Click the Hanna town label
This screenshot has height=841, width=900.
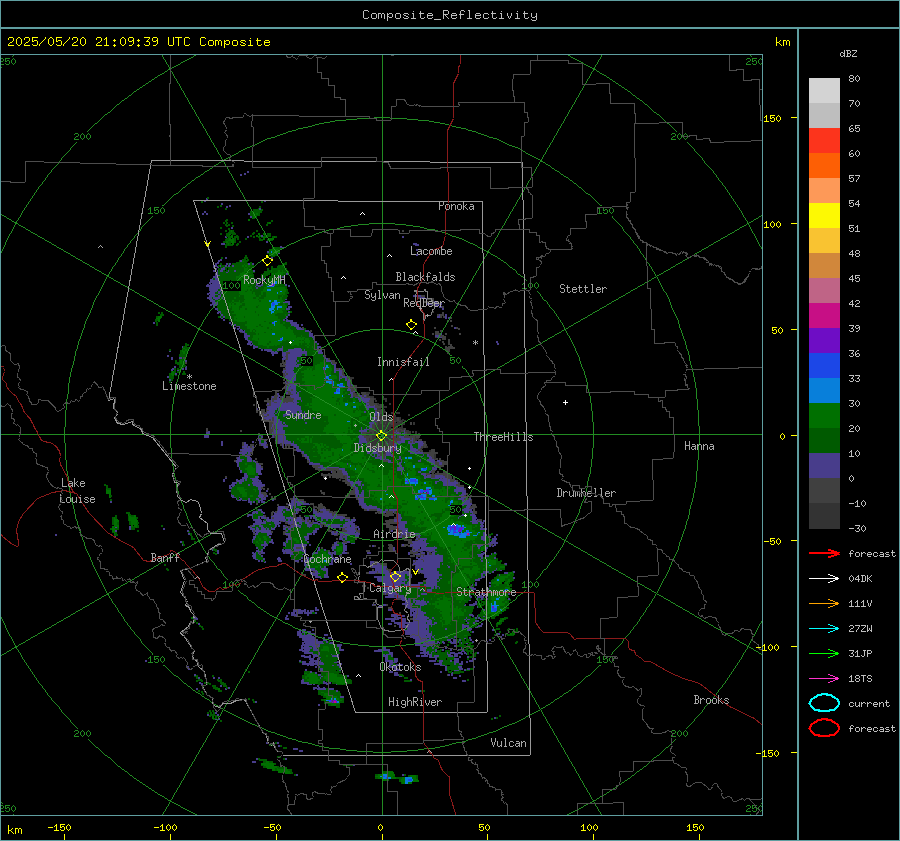[x=699, y=446]
